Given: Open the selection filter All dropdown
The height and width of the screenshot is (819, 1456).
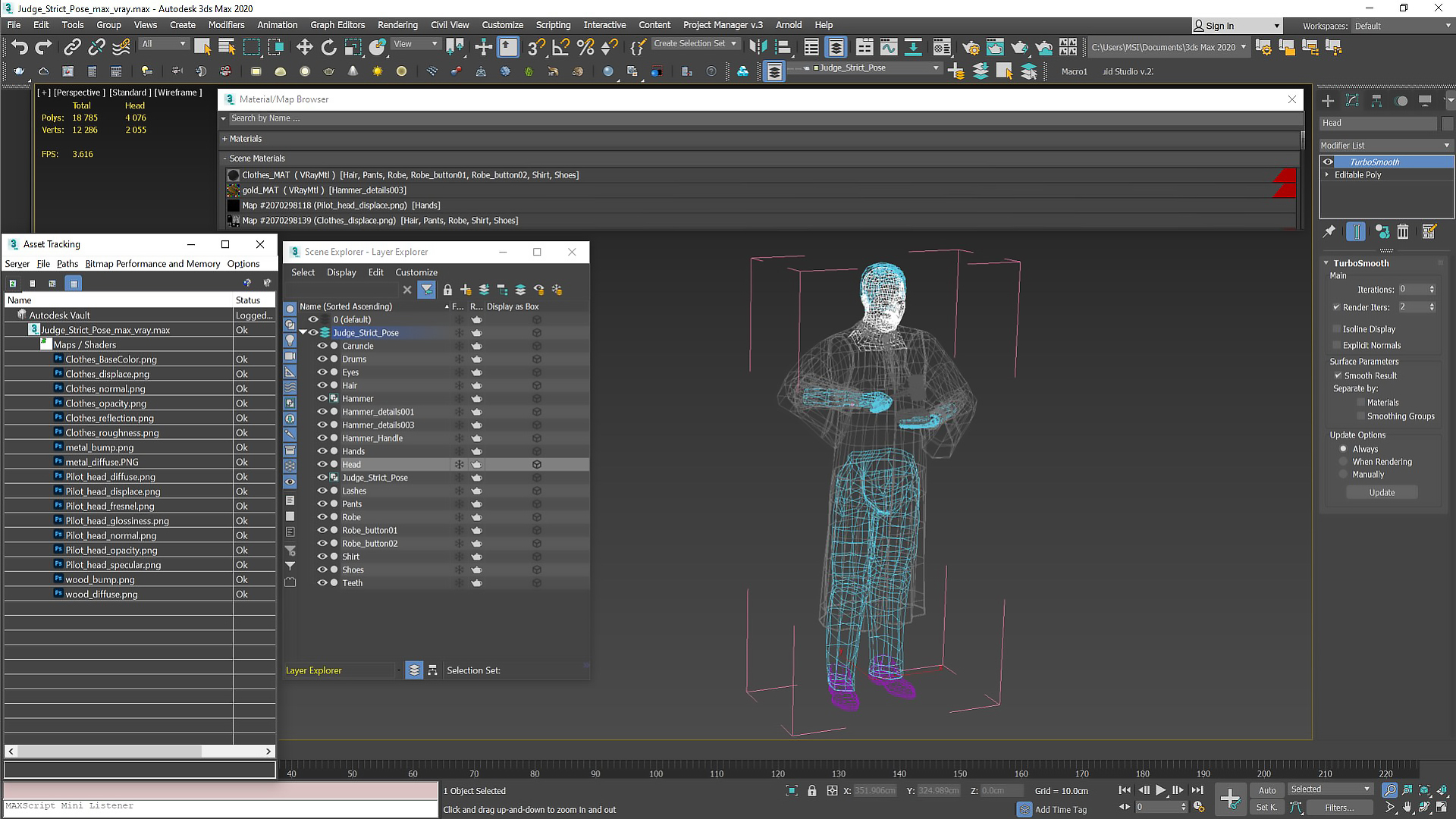Looking at the screenshot, I should coord(163,44).
